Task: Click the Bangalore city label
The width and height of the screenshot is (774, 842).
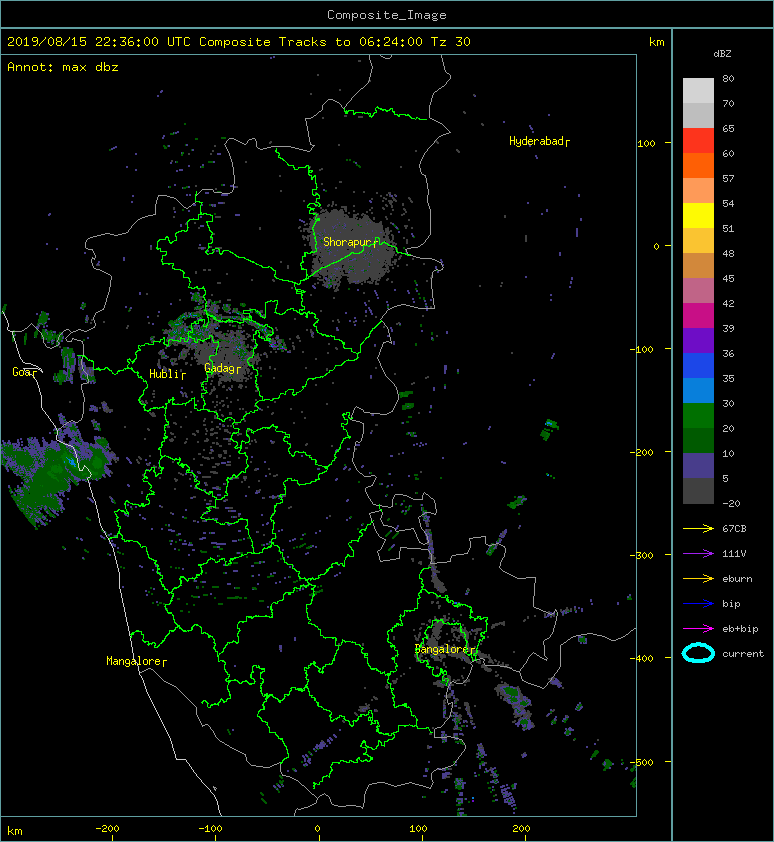Action: (x=445, y=649)
